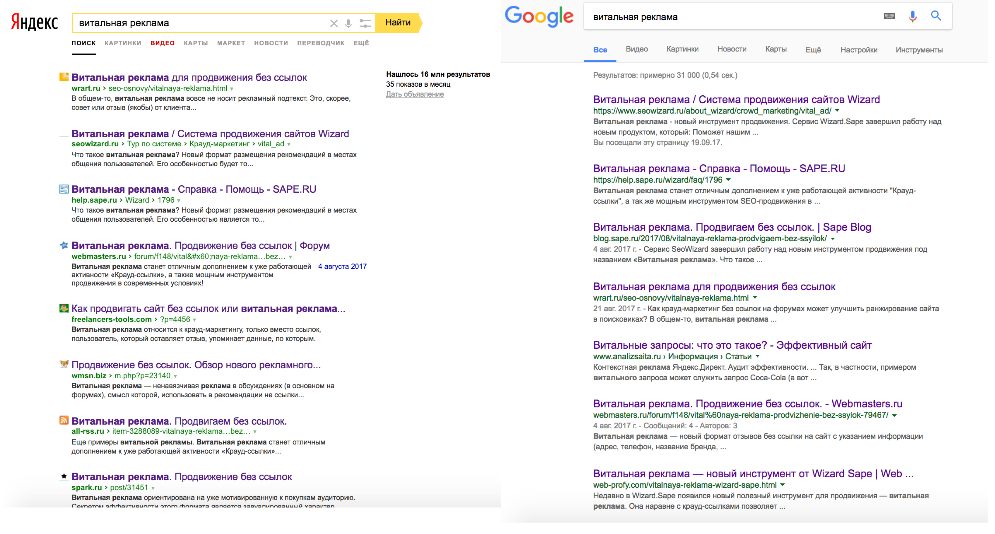The width and height of the screenshot is (995, 534).
Task: Switch to Yandex Картинки tab
Action: coord(123,43)
